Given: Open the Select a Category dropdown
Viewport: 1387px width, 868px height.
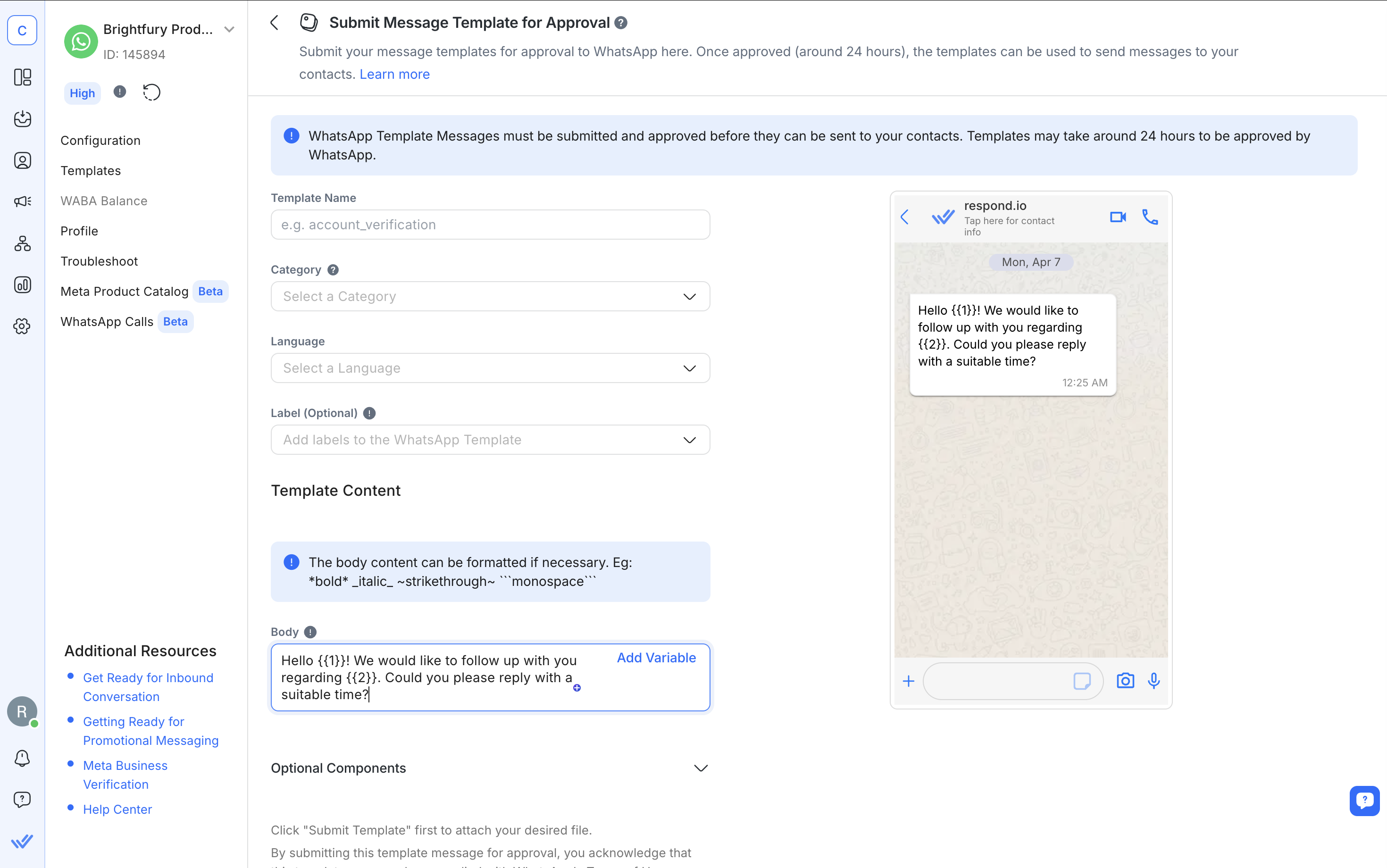Looking at the screenshot, I should [x=490, y=296].
